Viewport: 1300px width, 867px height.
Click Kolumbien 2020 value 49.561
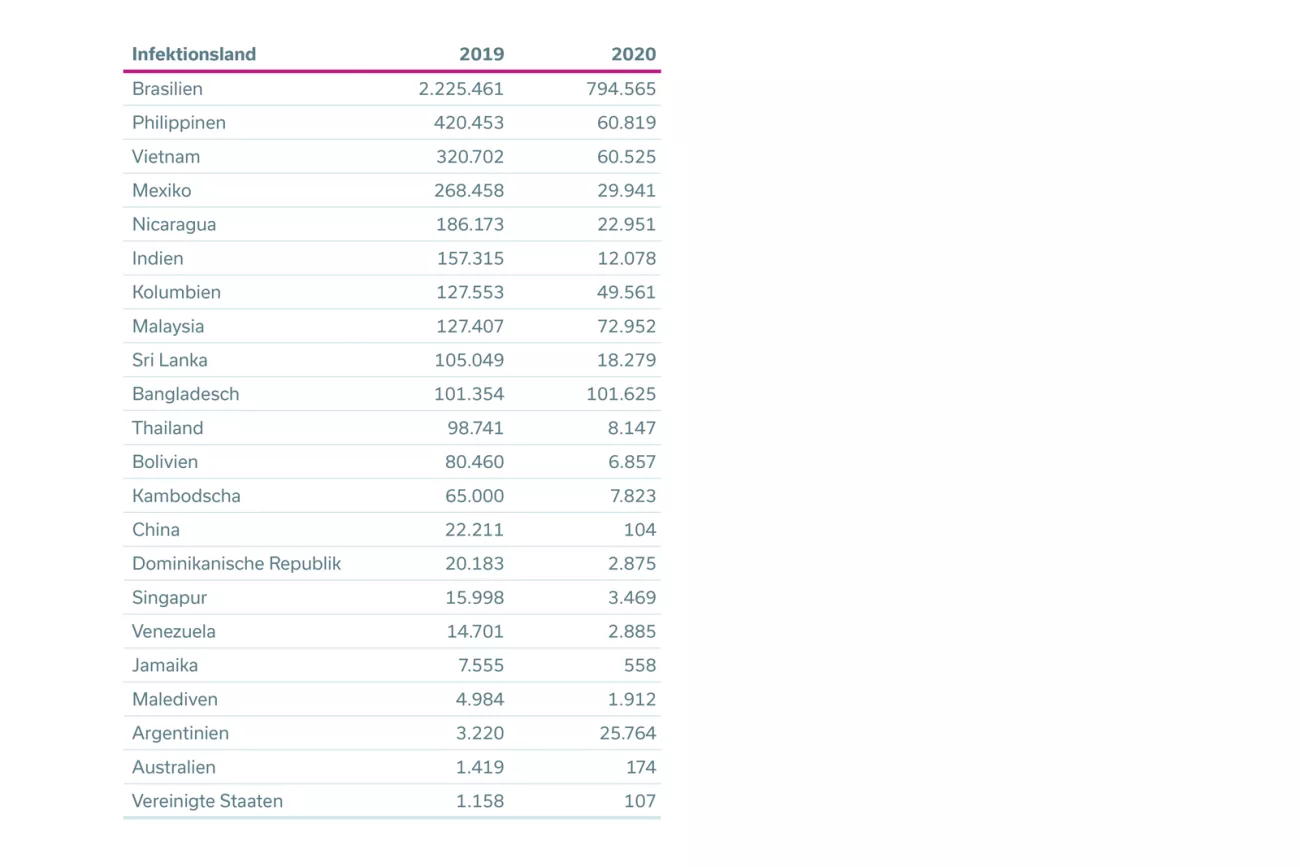point(627,292)
